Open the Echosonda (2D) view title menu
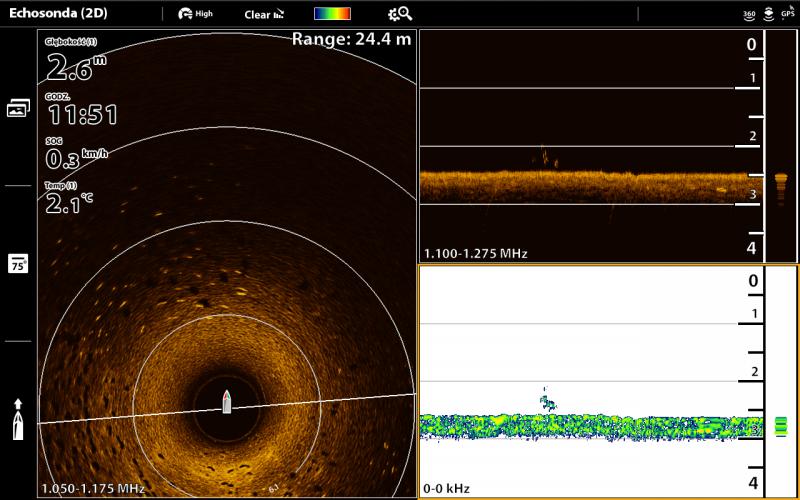Screen dimensions: 800x500 (58, 14)
